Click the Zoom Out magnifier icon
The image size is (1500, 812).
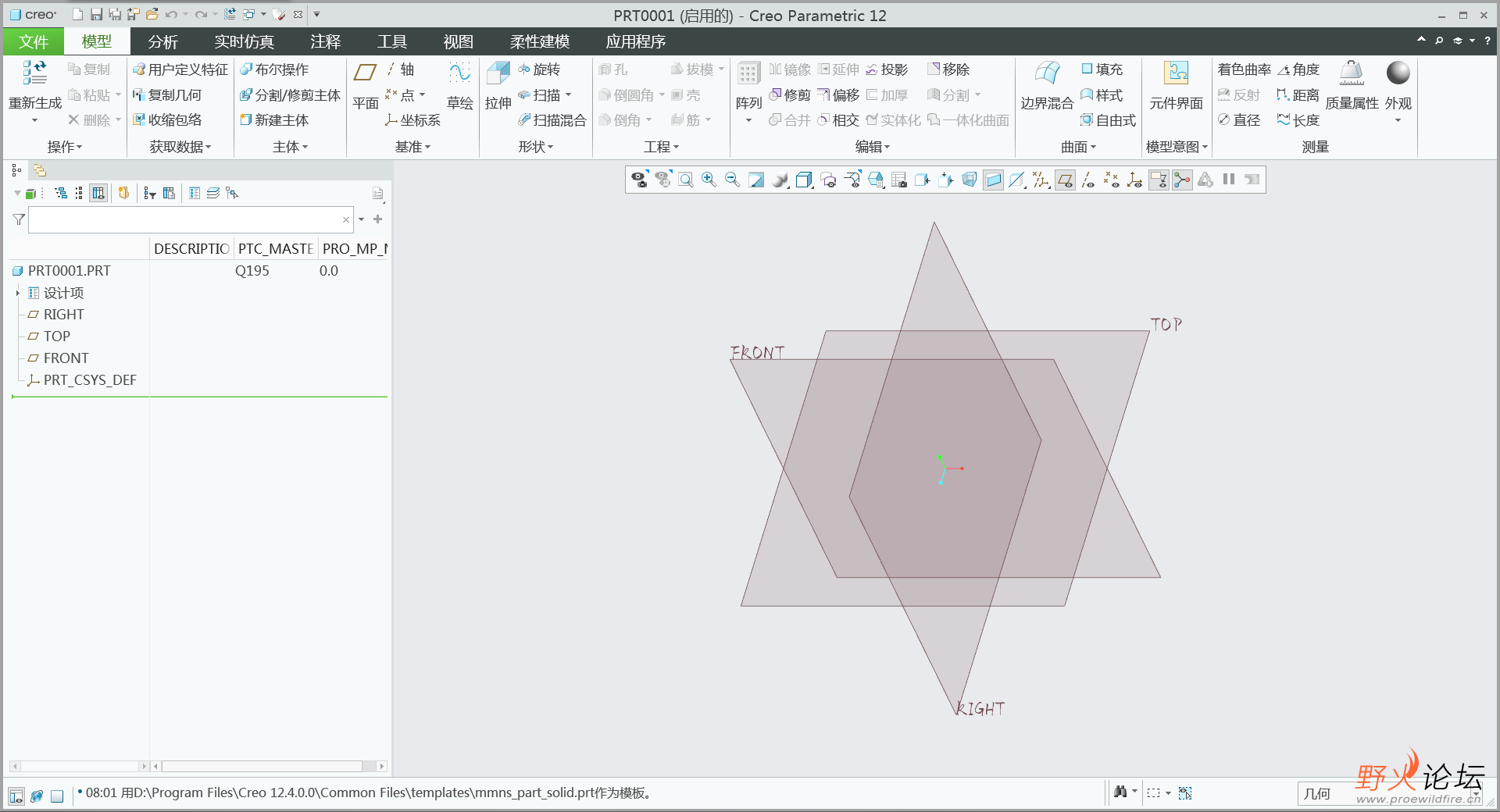click(x=732, y=180)
